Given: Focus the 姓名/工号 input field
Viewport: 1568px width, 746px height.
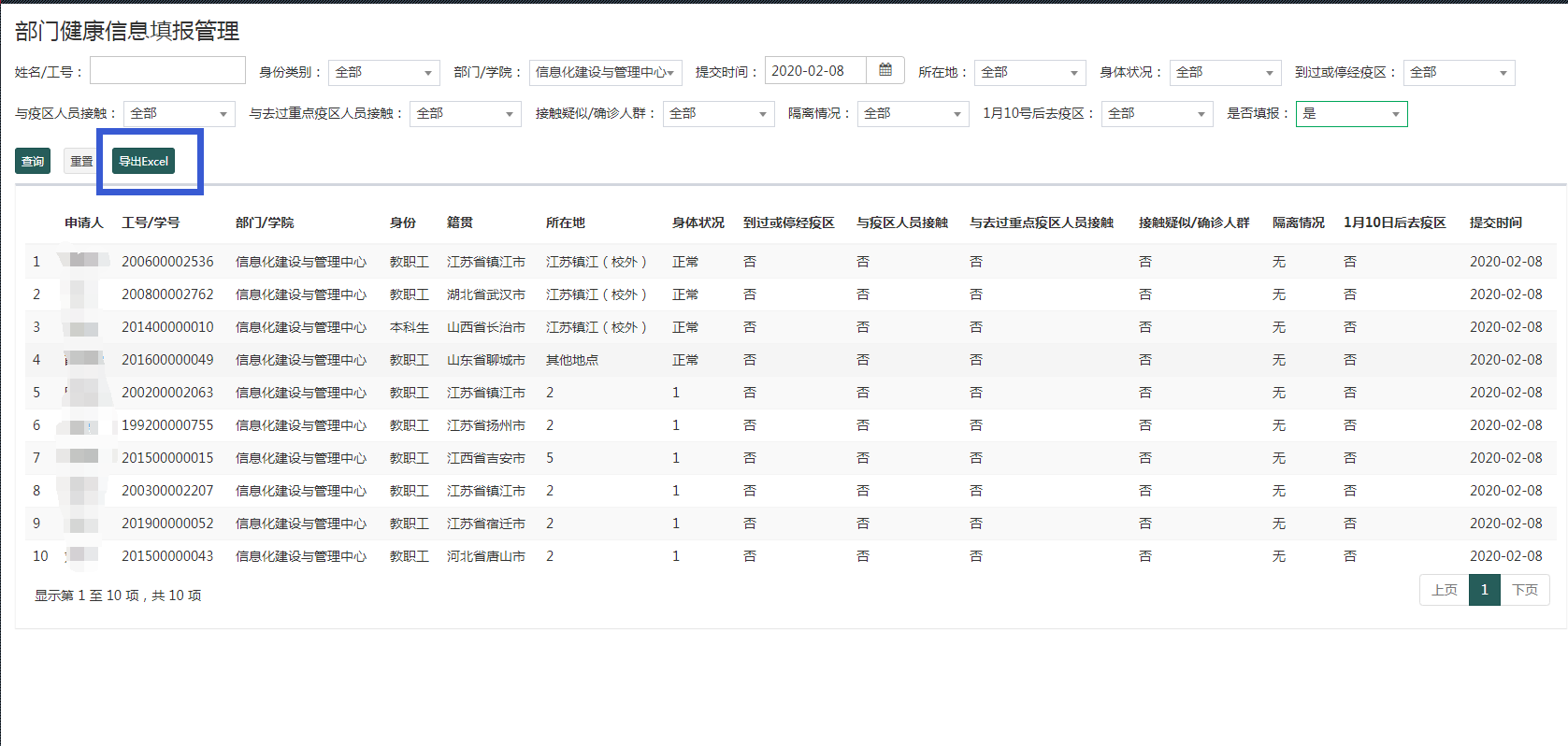Looking at the screenshot, I should [x=167, y=71].
